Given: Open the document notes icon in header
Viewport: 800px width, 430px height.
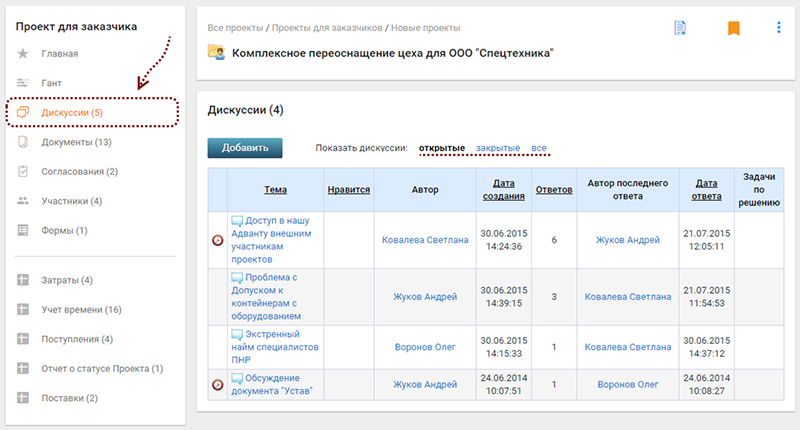Looking at the screenshot, I should pyautogui.click(x=680, y=28).
